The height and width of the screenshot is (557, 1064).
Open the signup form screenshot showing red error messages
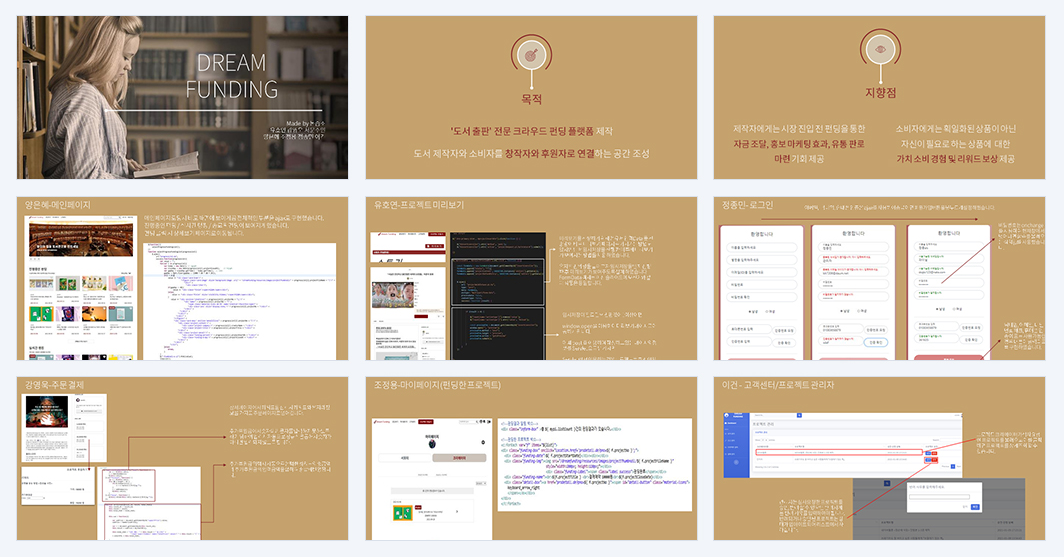854,292
